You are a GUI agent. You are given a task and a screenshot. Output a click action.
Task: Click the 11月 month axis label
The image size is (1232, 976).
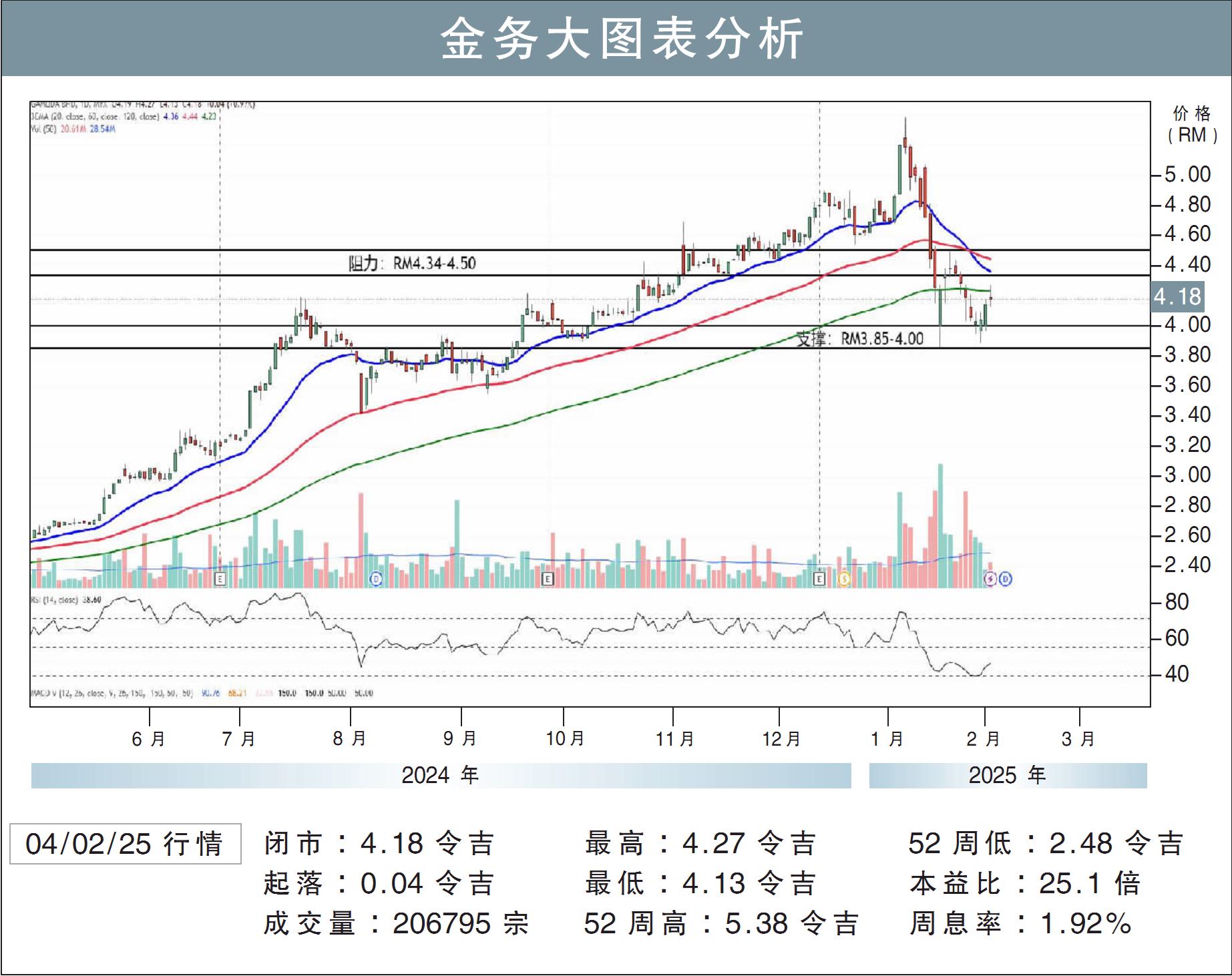tap(674, 739)
